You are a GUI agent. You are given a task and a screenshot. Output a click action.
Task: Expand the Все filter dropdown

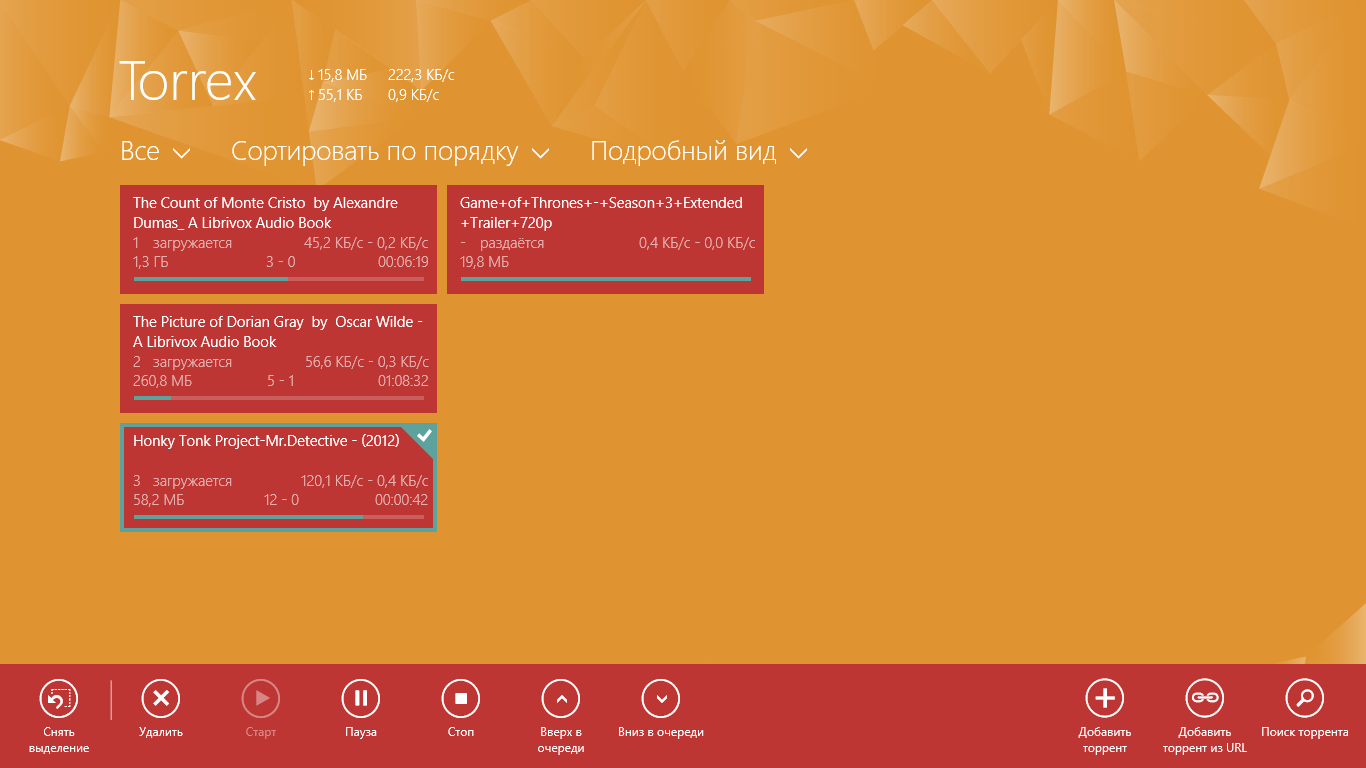(x=155, y=152)
